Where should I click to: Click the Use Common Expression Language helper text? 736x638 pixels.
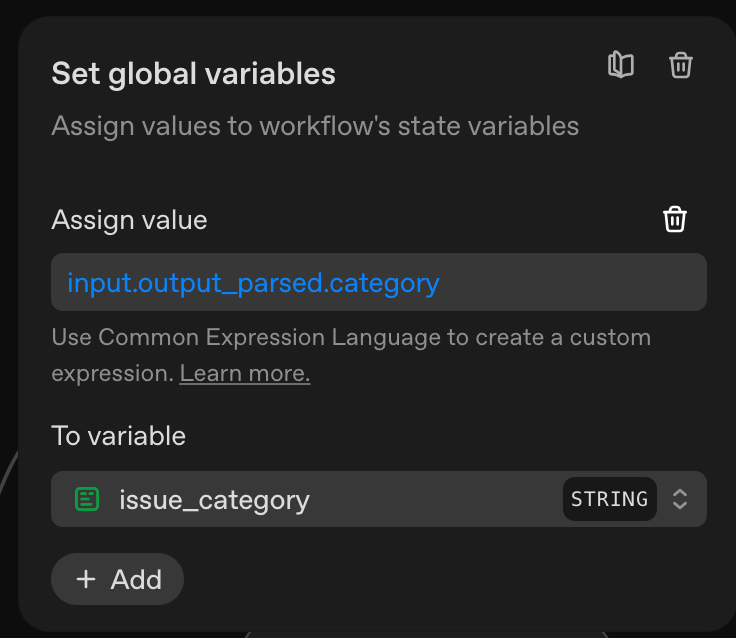(350, 337)
